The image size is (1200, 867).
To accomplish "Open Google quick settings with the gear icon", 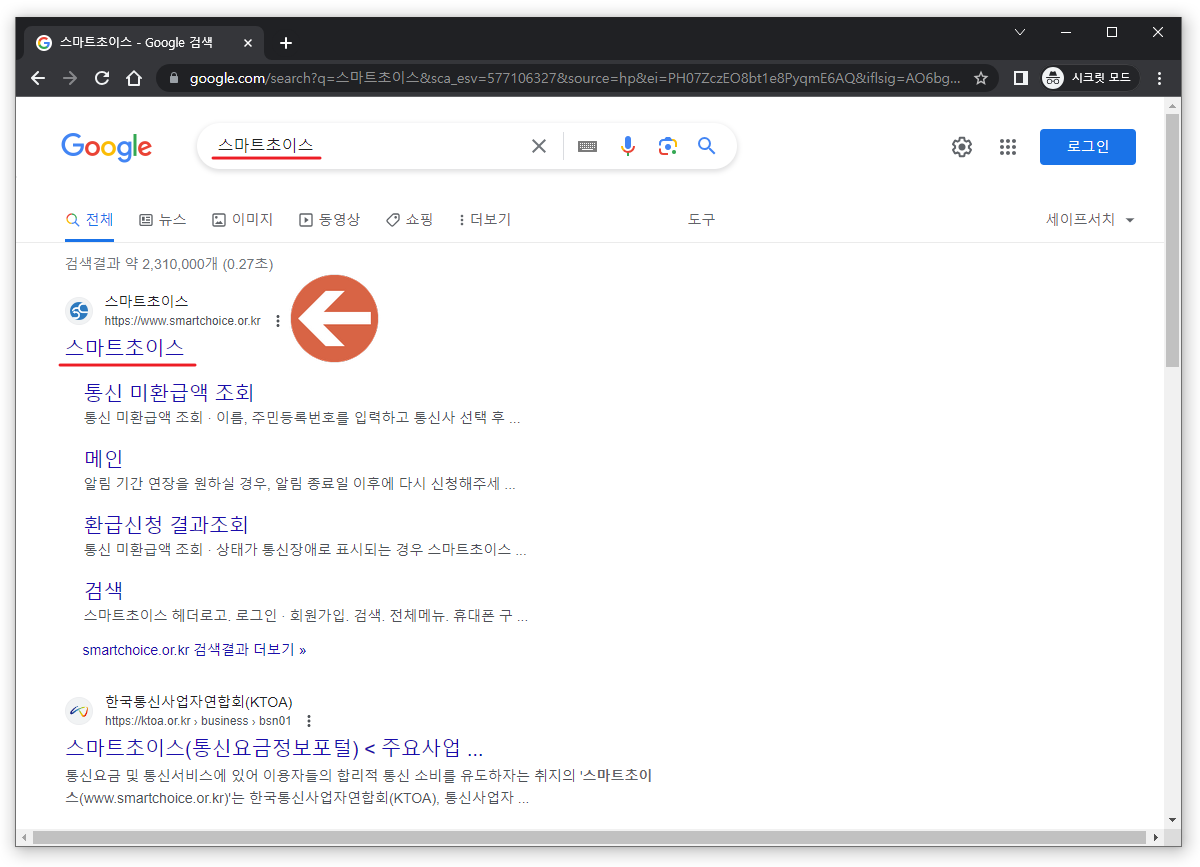I will (x=962, y=147).
